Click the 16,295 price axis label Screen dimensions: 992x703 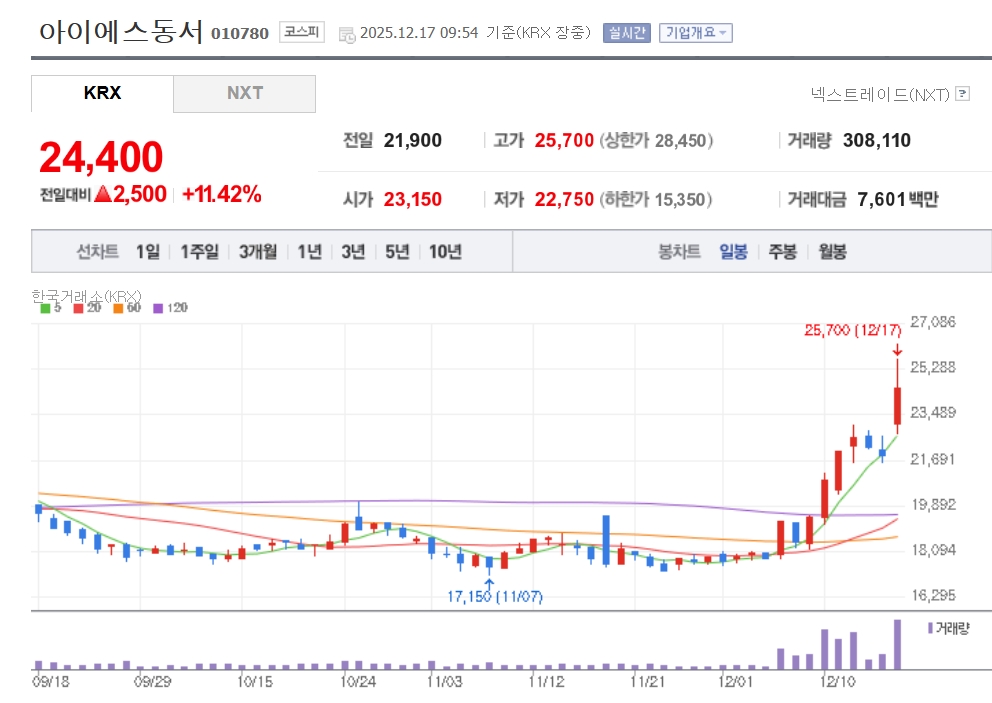933,595
